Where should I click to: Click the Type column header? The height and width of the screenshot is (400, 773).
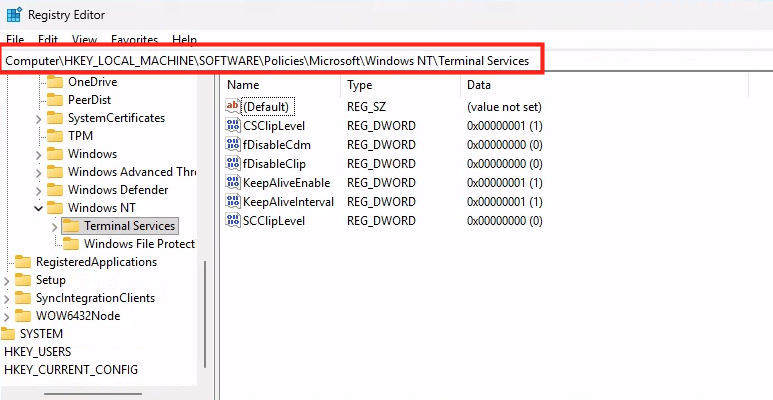click(x=400, y=85)
